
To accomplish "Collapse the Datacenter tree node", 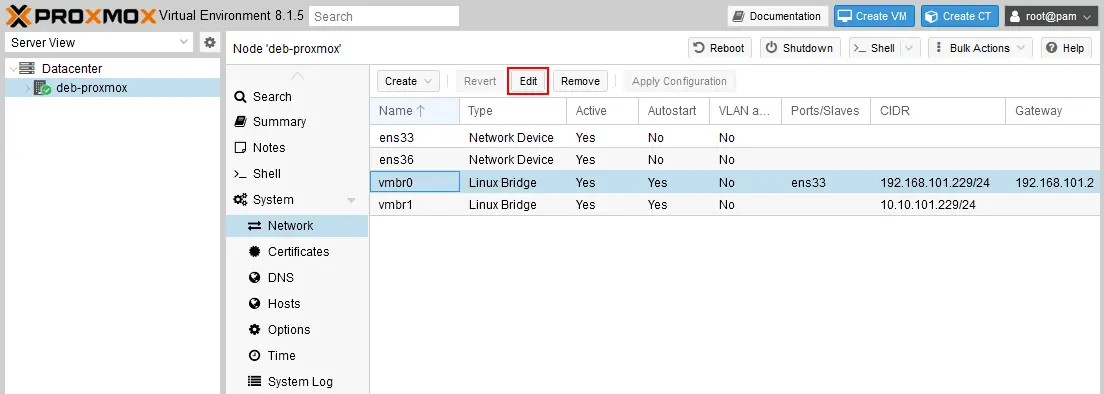I will pyautogui.click(x=12, y=68).
